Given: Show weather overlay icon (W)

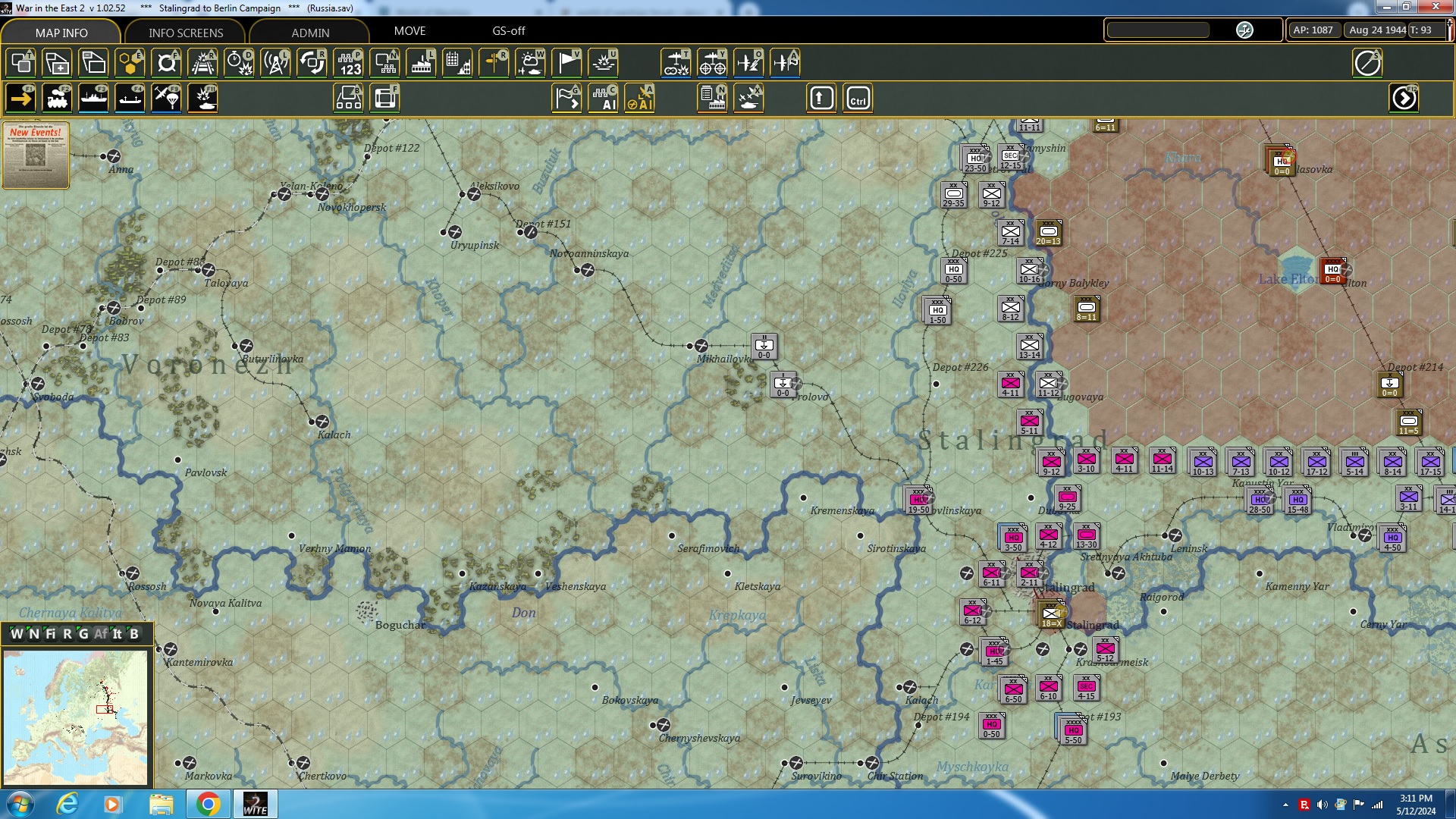Looking at the screenshot, I should 530,62.
